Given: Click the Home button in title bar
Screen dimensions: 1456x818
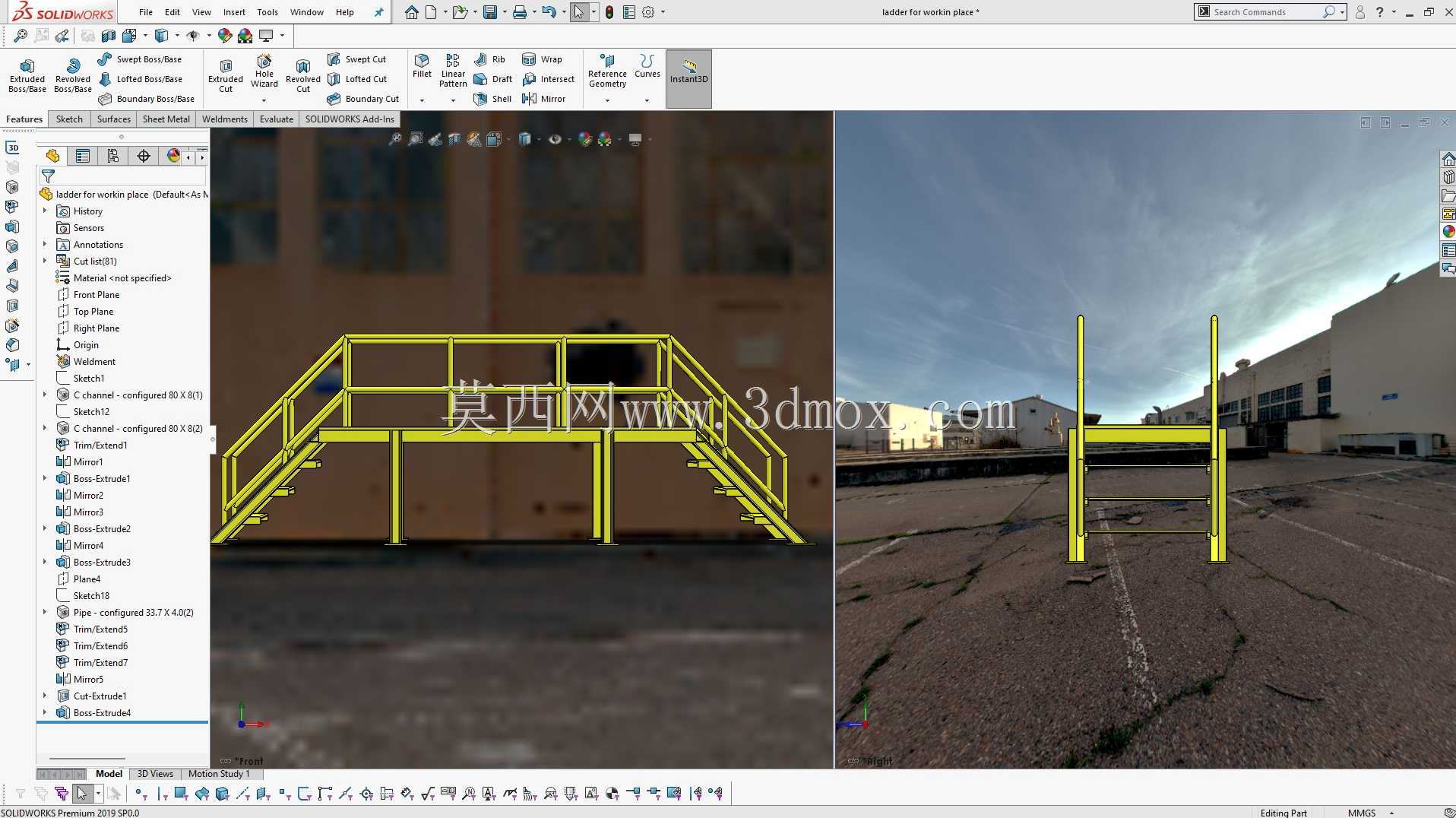Looking at the screenshot, I should [x=411, y=12].
